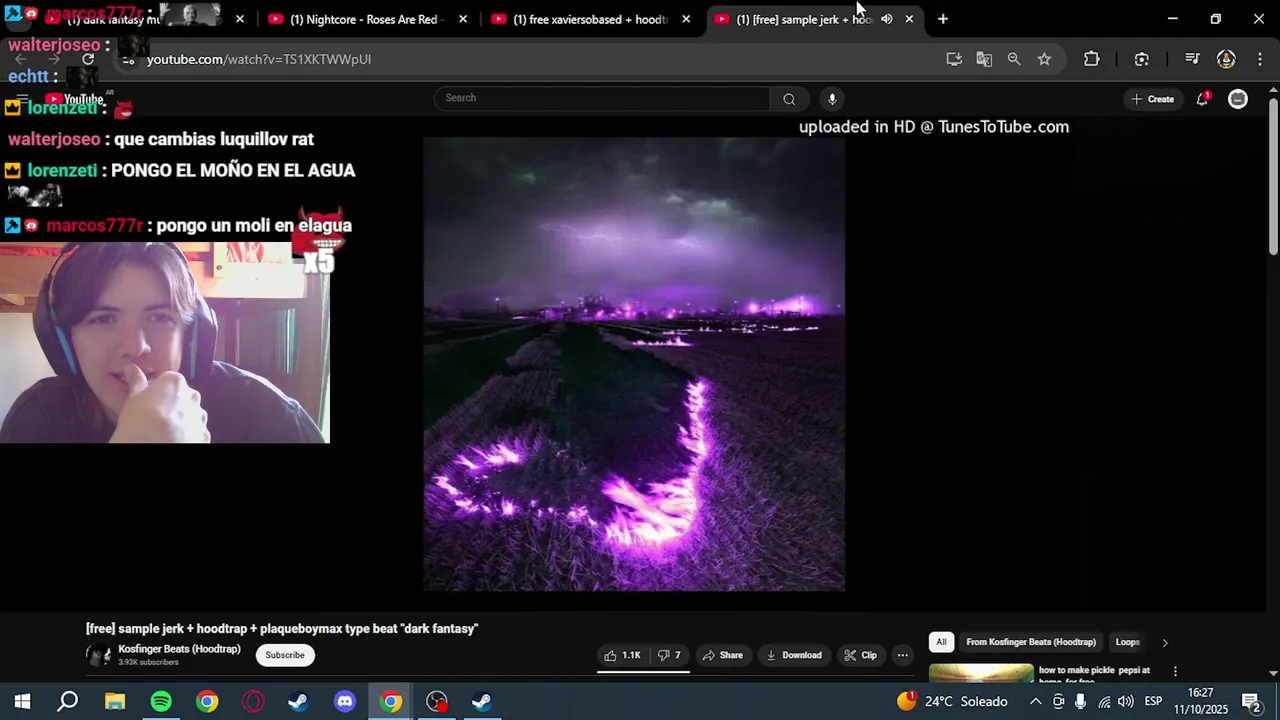
Task: Open Windows taskbar search
Action: (68, 701)
